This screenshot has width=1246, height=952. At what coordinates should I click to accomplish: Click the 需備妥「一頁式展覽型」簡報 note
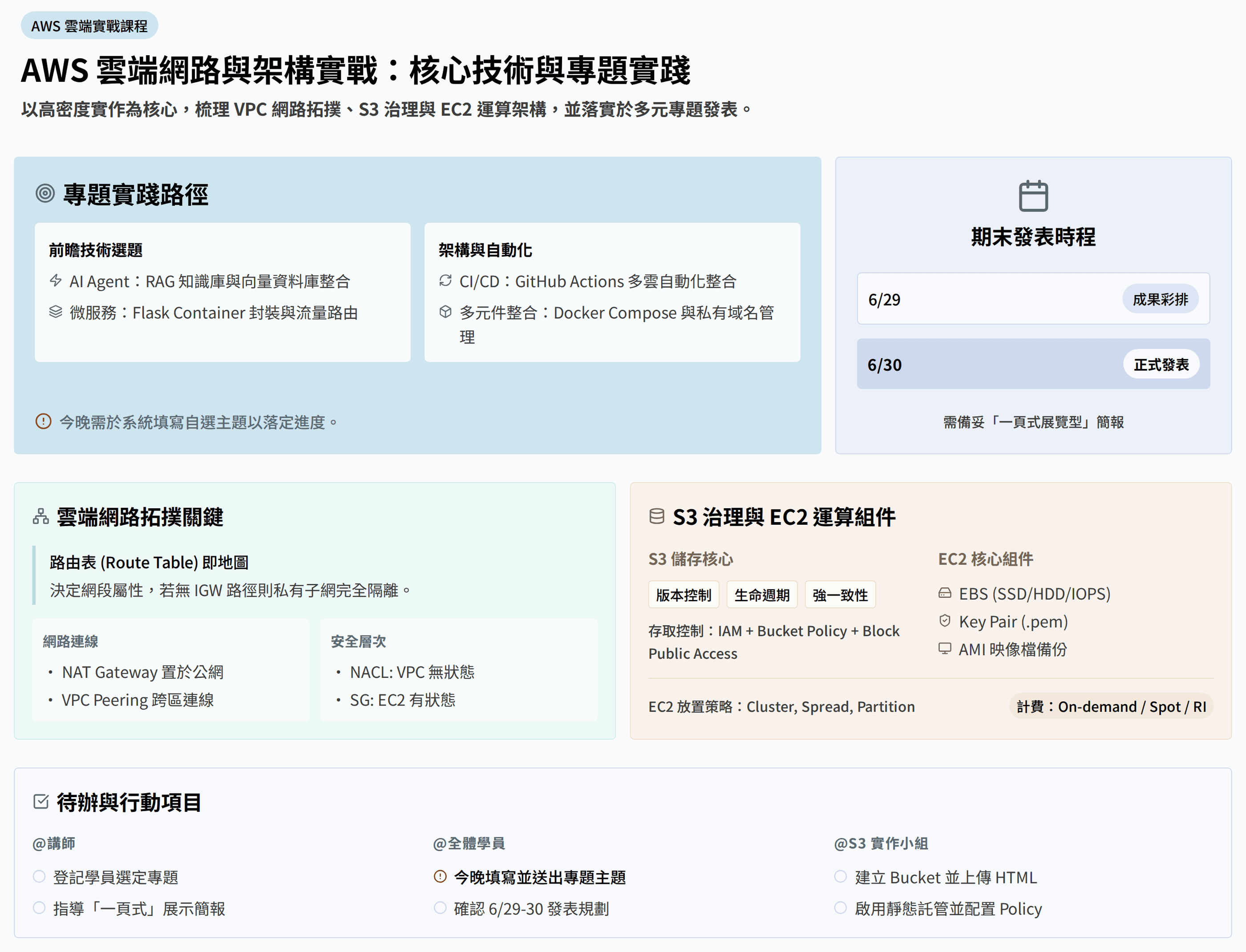tap(1033, 421)
